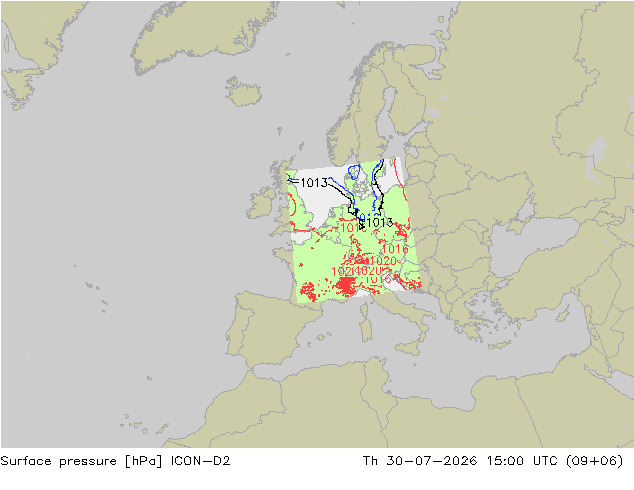Click the black 1013 label over Germany
The width and height of the screenshot is (634, 490).
coord(380,222)
